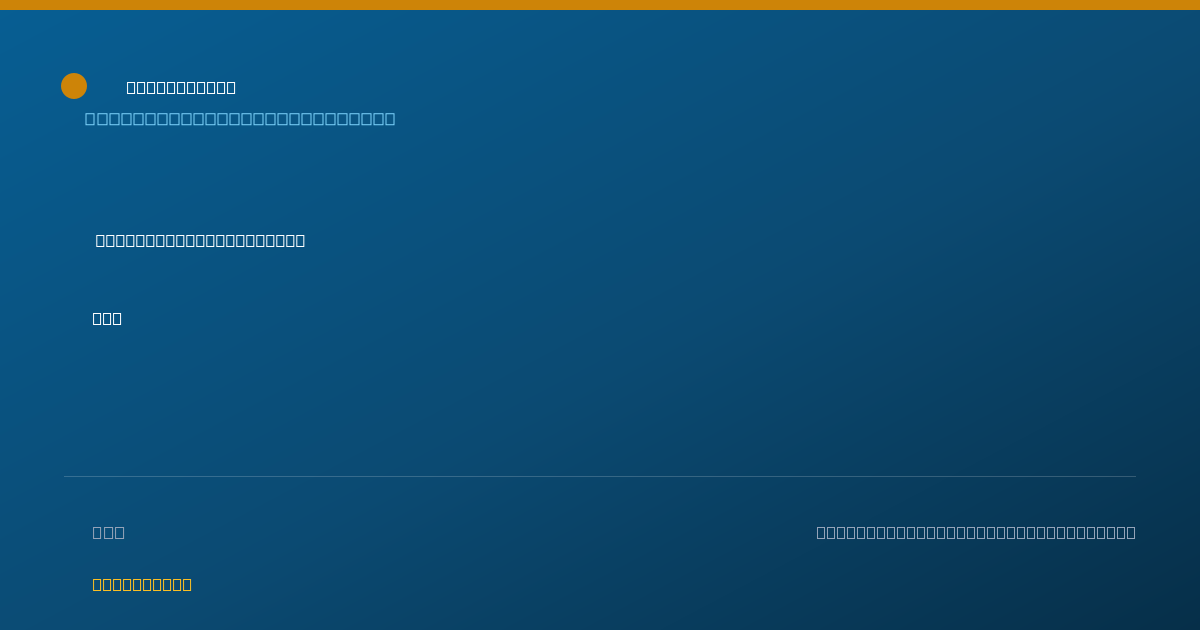The height and width of the screenshot is (630, 1200).
Task: Click the long gray footer text line
Action: tap(976, 532)
